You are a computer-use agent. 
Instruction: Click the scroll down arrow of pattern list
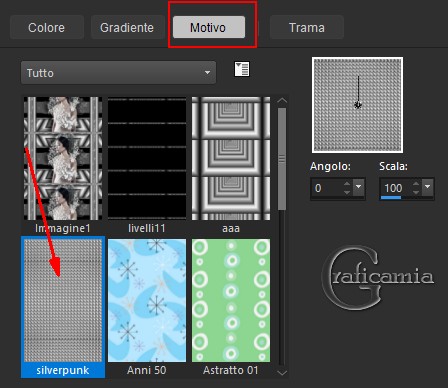point(282,373)
